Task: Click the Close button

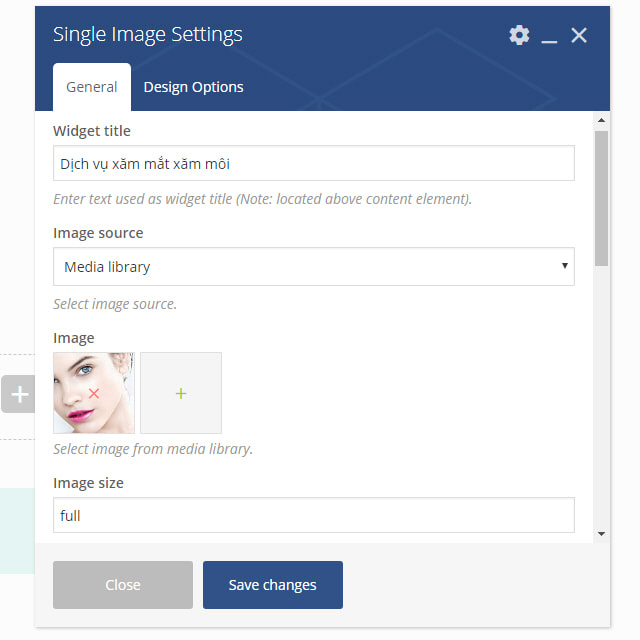Action: pyautogui.click(x=123, y=585)
